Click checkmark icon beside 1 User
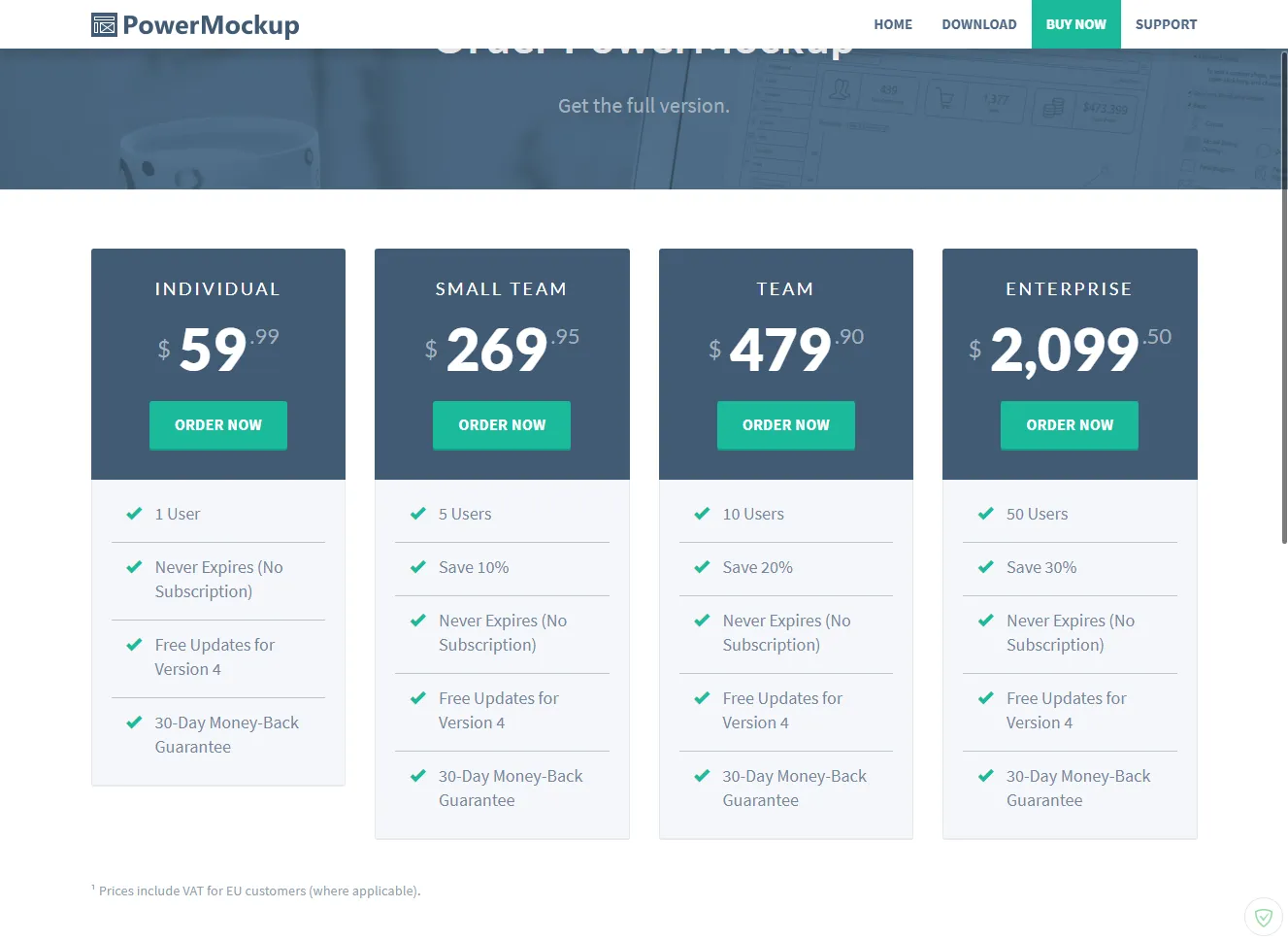1288x941 pixels. pyautogui.click(x=134, y=514)
